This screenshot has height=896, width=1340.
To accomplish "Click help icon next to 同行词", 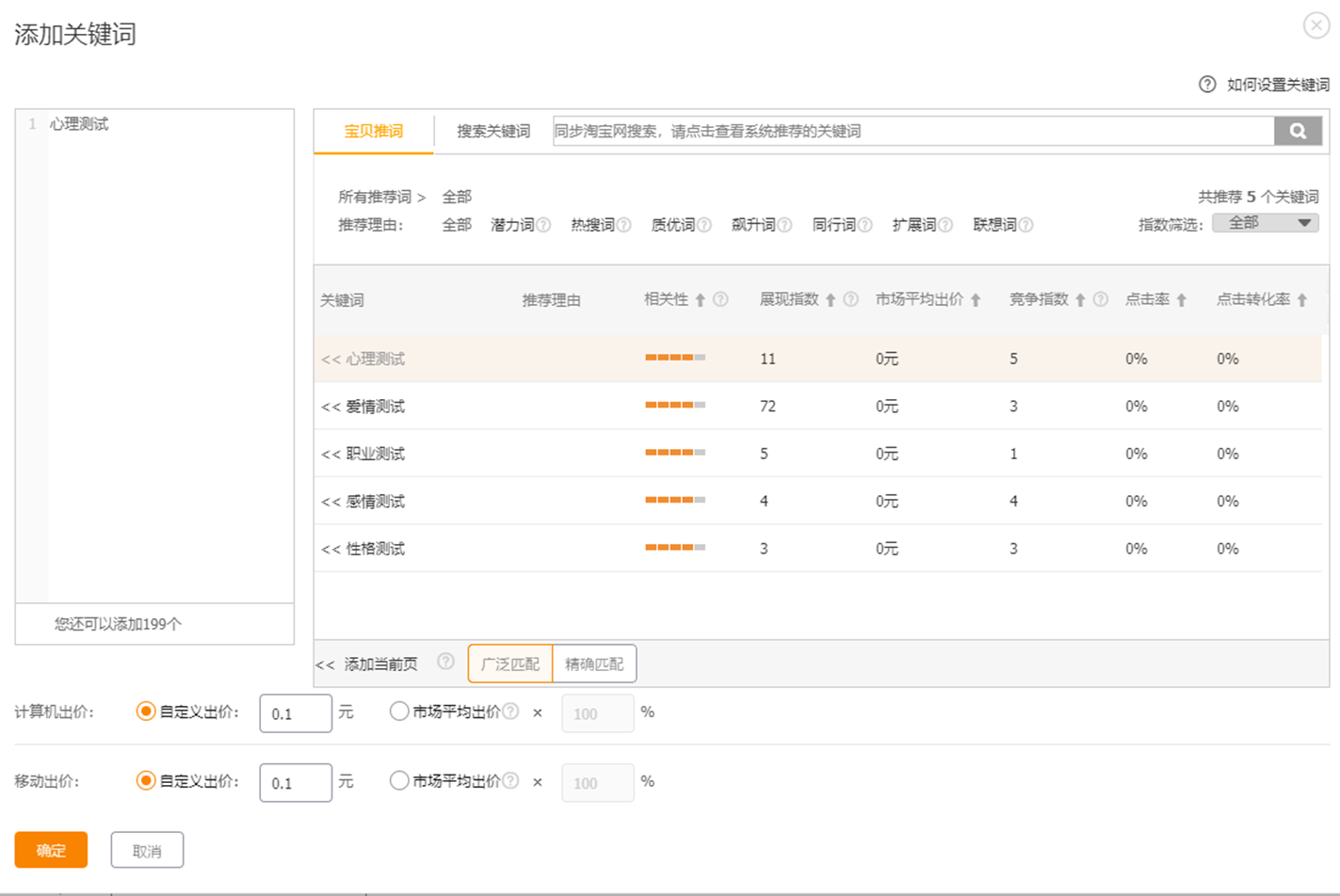I will pyautogui.click(x=864, y=225).
